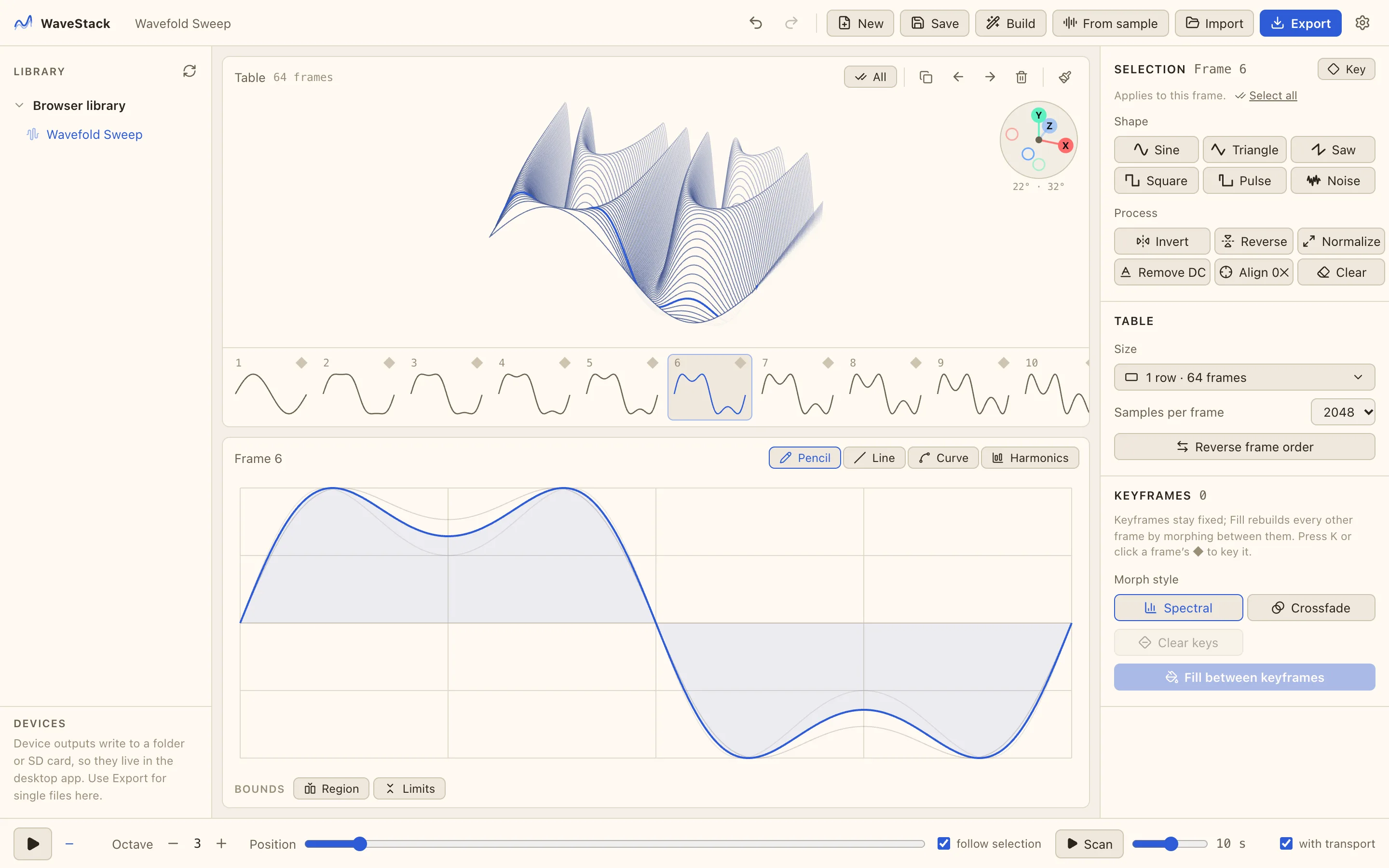Apply Sine shape to frame
The width and height of the screenshot is (1389, 868).
[1156, 150]
